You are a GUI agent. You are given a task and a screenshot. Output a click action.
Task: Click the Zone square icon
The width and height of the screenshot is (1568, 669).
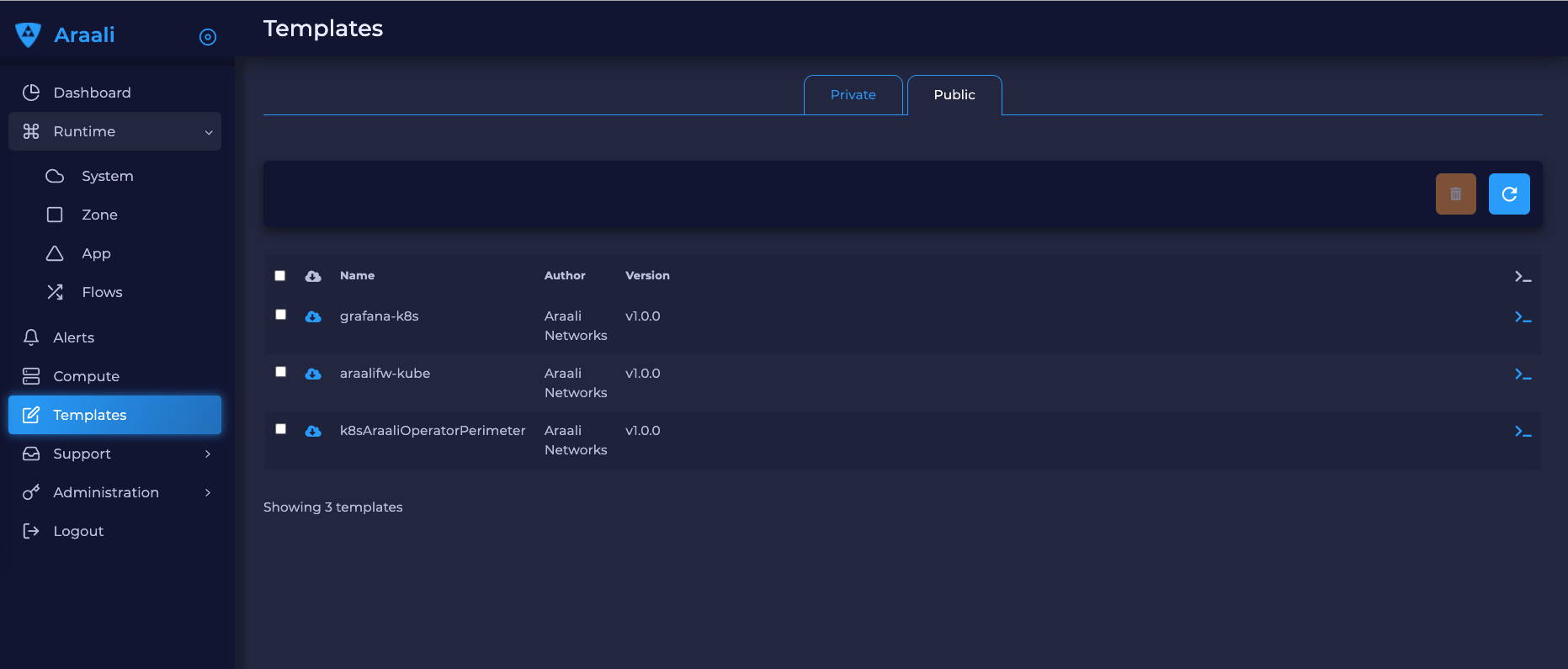[x=55, y=215]
